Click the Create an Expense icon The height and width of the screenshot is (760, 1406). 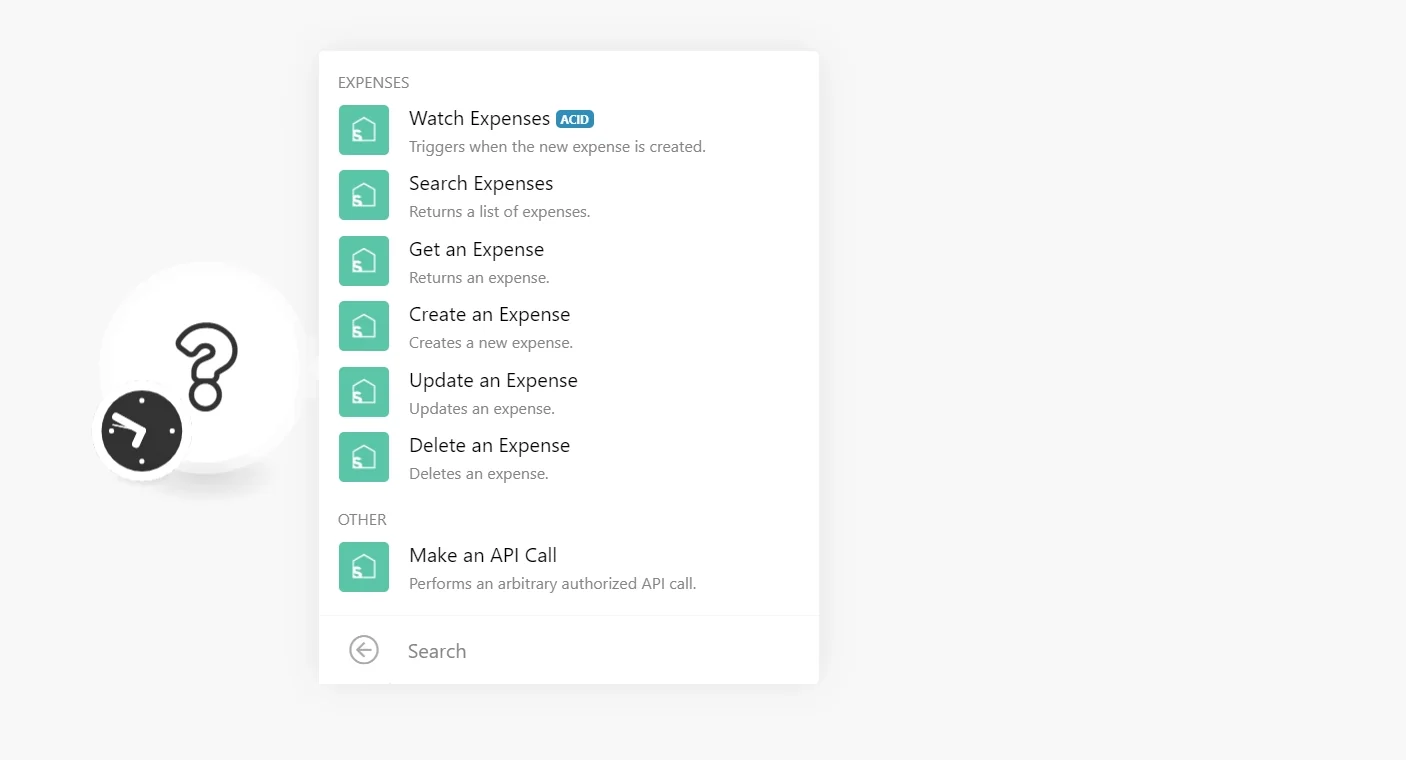[364, 326]
